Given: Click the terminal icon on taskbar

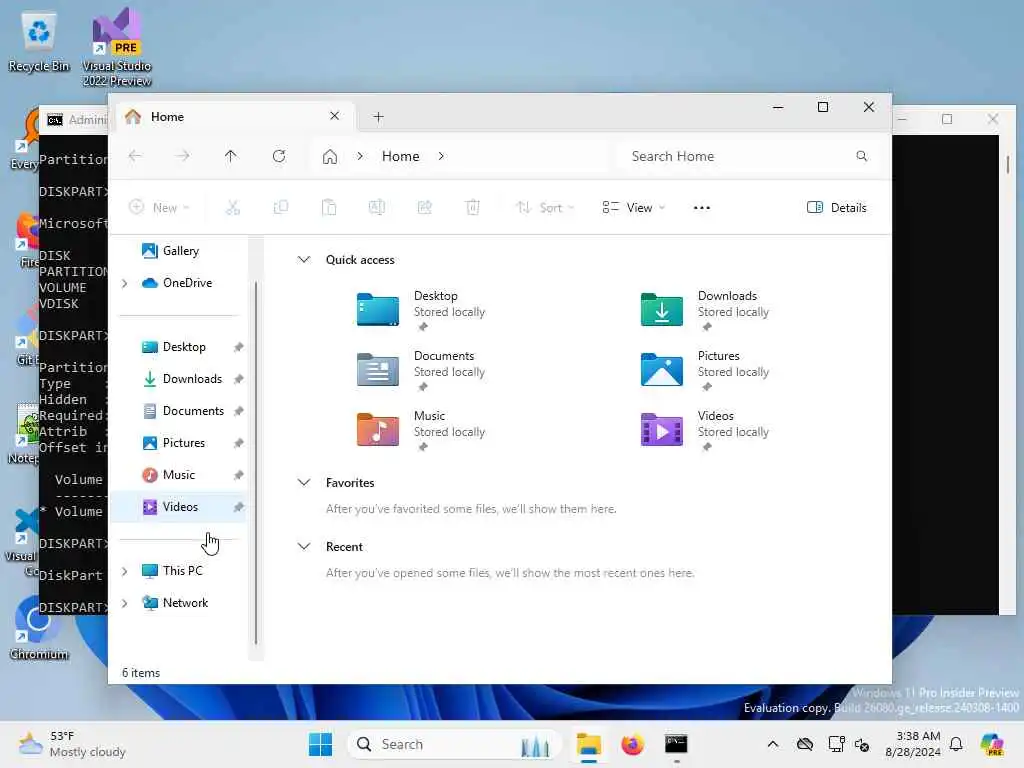Looking at the screenshot, I should [676, 744].
